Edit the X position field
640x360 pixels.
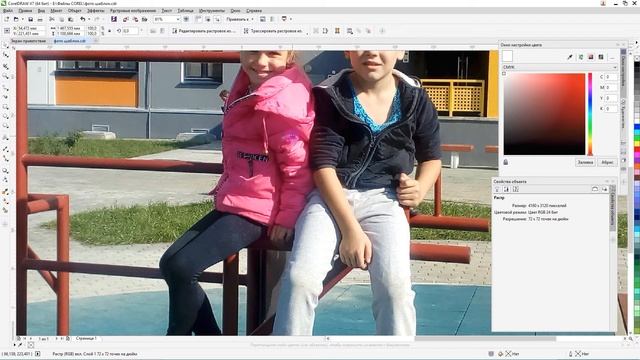29,28
